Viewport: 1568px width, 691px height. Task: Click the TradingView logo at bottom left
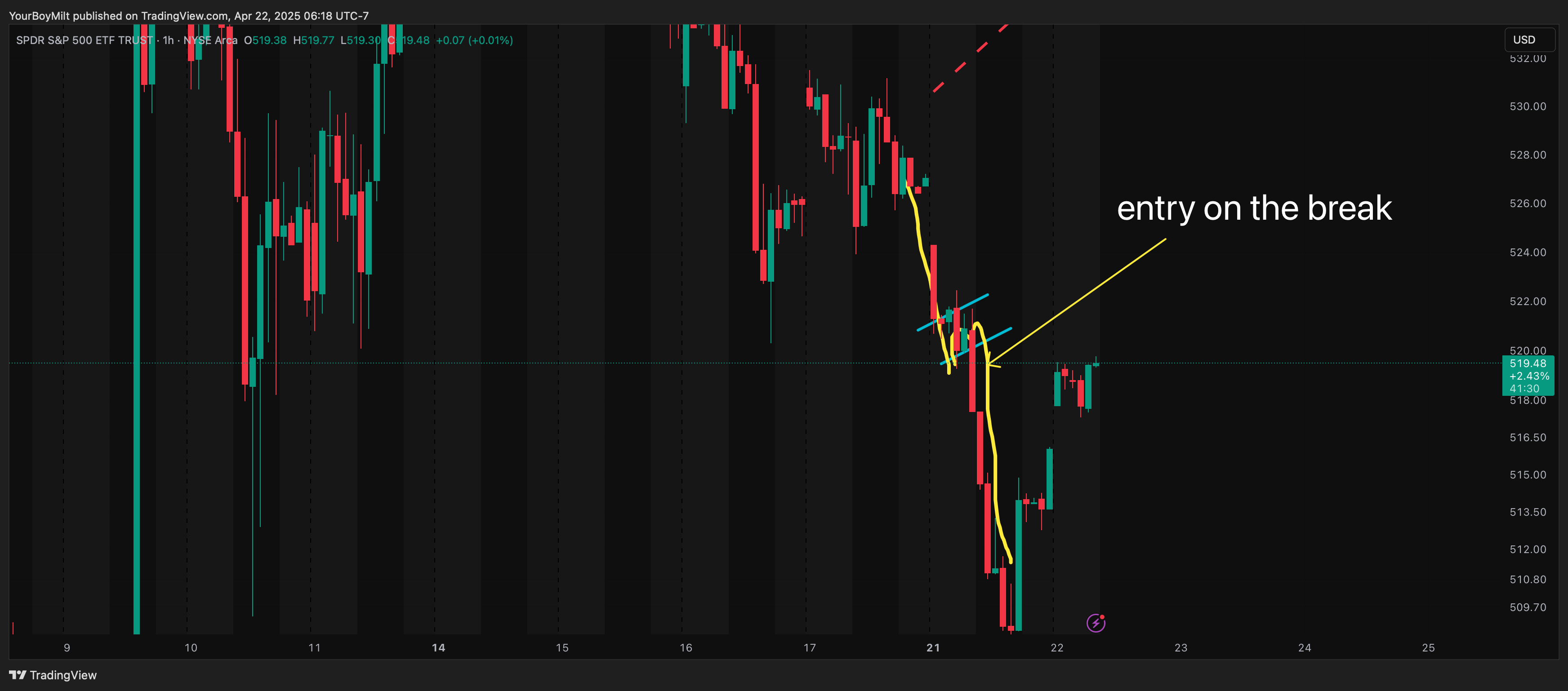[52, 675]
